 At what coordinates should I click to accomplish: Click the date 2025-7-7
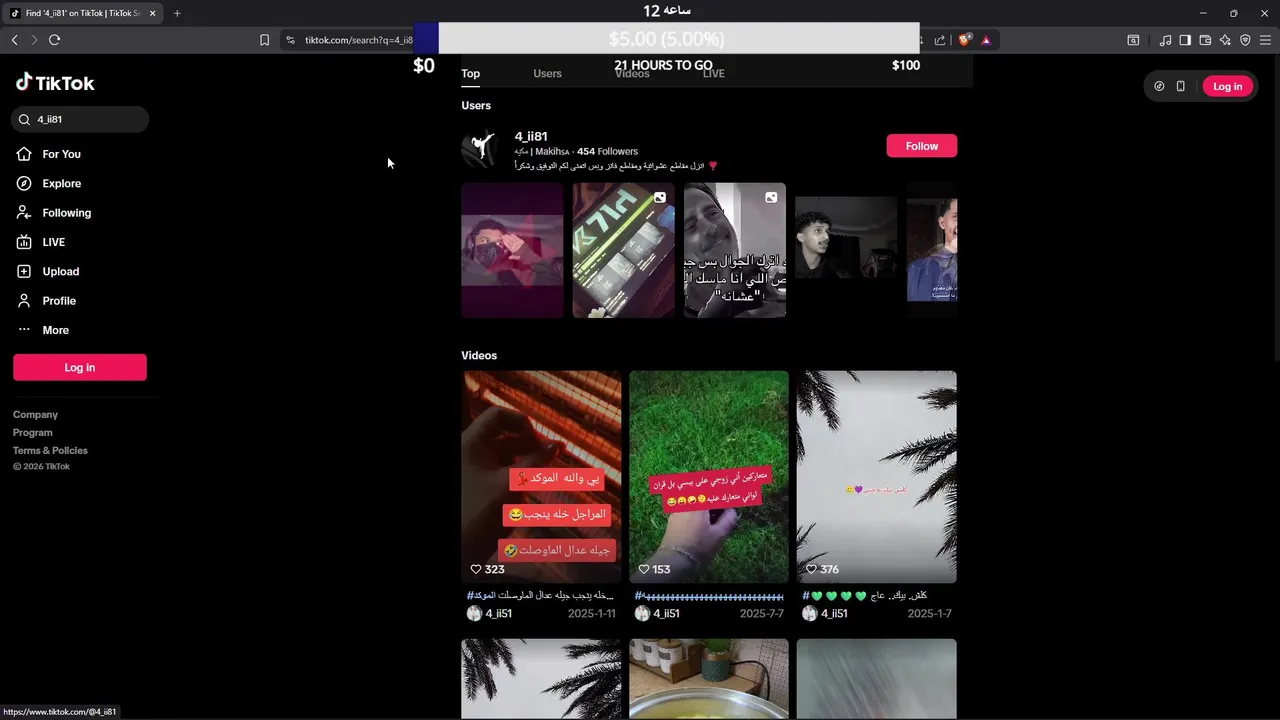[x=762, y=614]
